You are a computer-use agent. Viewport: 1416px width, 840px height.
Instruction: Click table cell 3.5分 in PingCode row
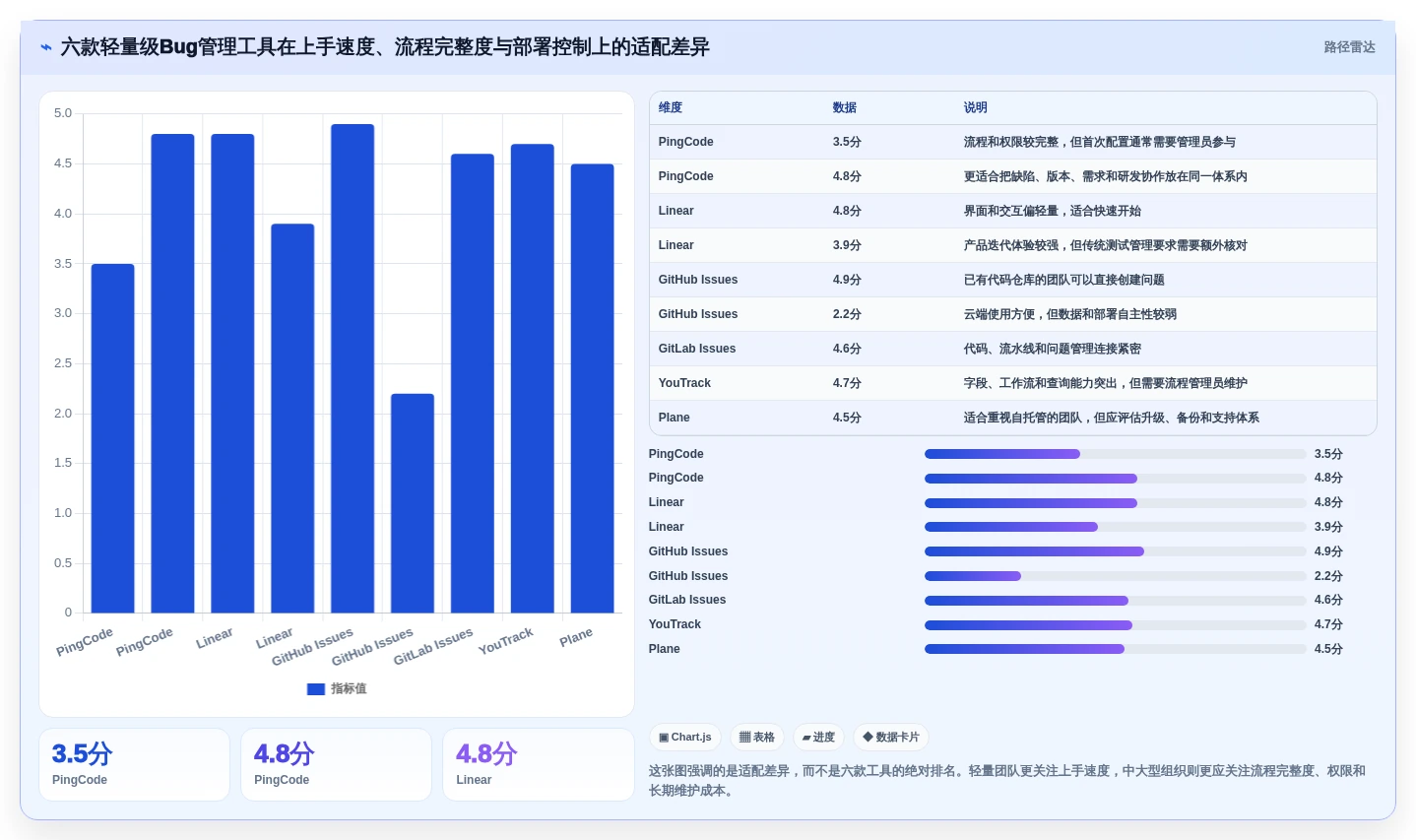847,142
